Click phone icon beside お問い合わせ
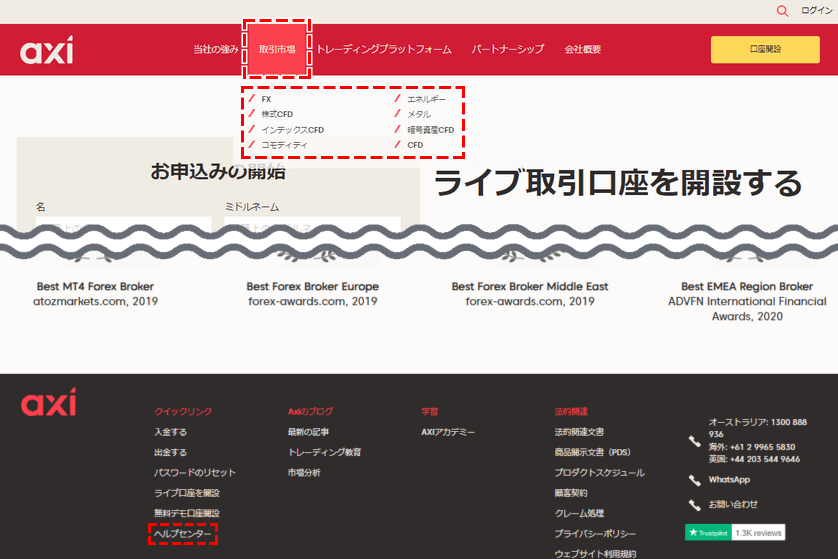 click(x=695, y=504)
